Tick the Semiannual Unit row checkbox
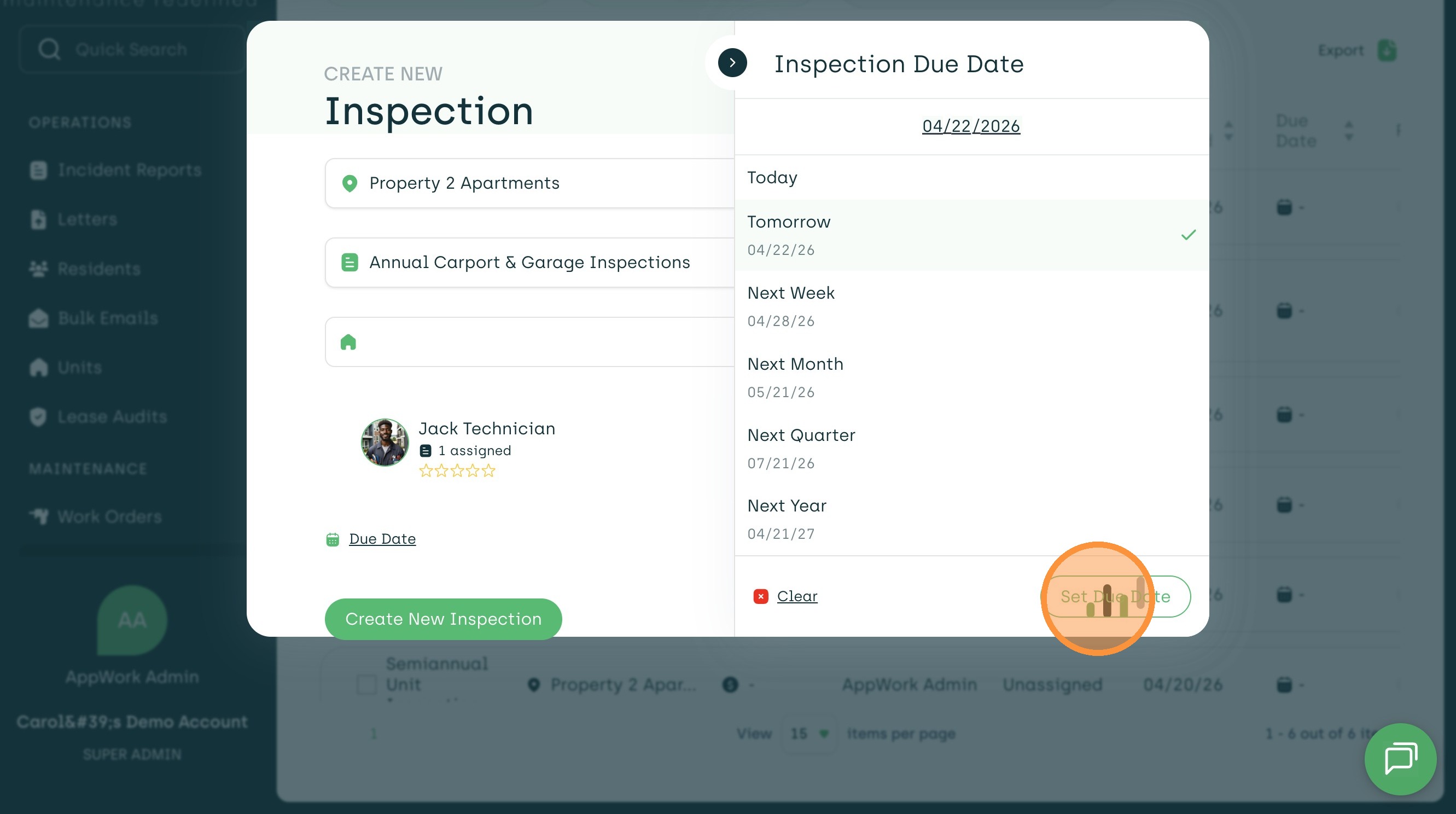 tap(367, 684)
